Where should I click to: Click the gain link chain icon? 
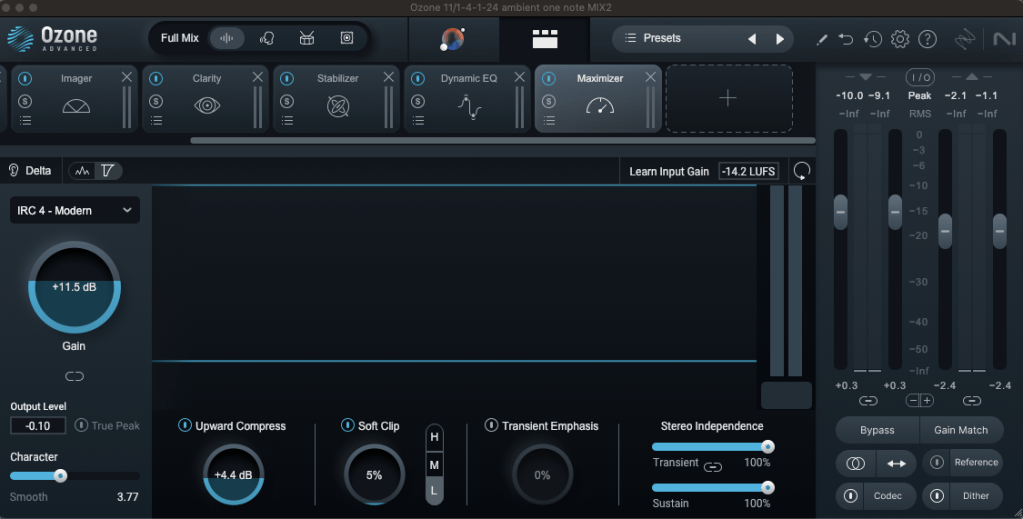coord(74,376)
